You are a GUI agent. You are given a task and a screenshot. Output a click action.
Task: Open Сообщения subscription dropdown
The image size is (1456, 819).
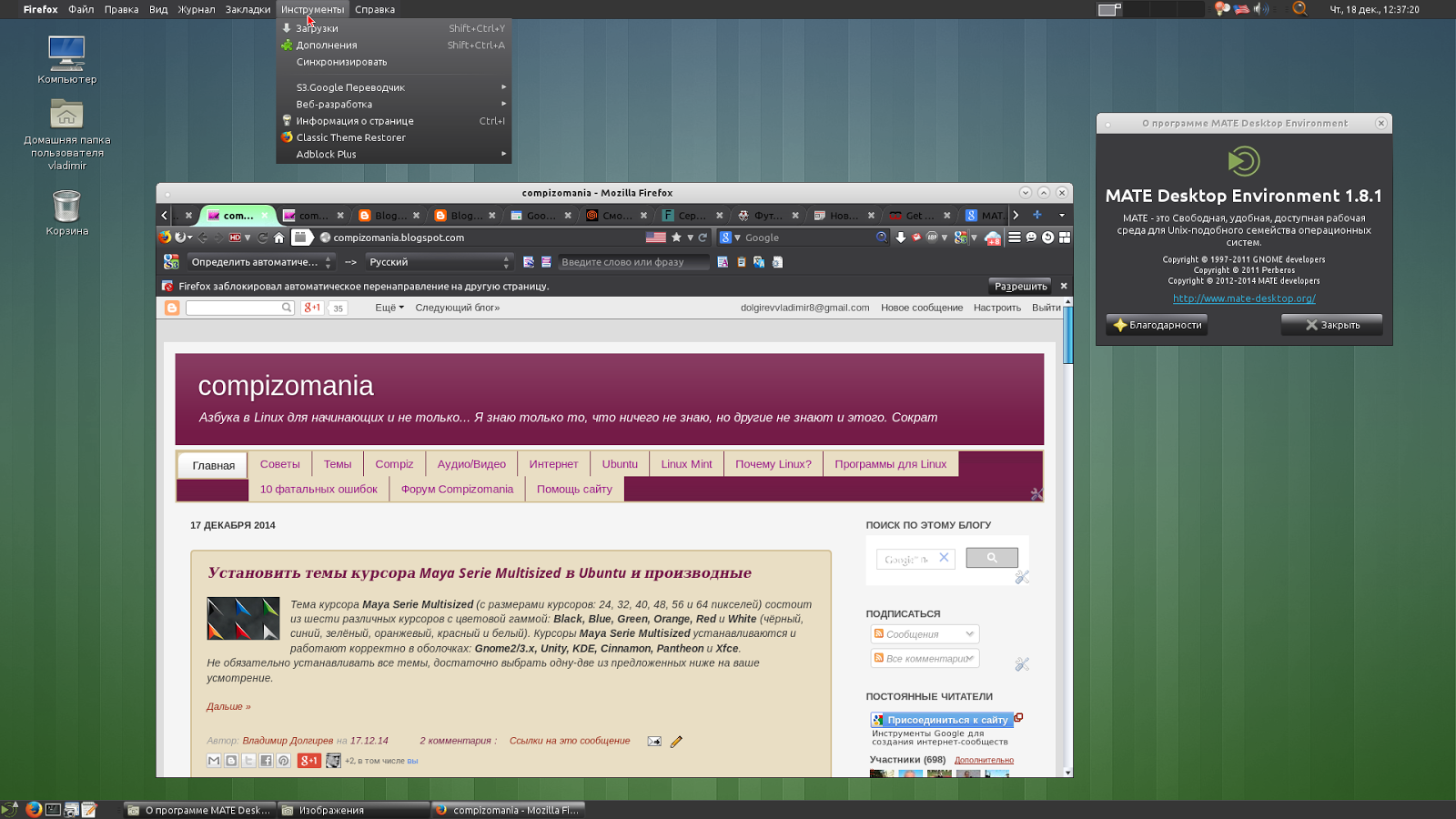(x=925, y=634)
